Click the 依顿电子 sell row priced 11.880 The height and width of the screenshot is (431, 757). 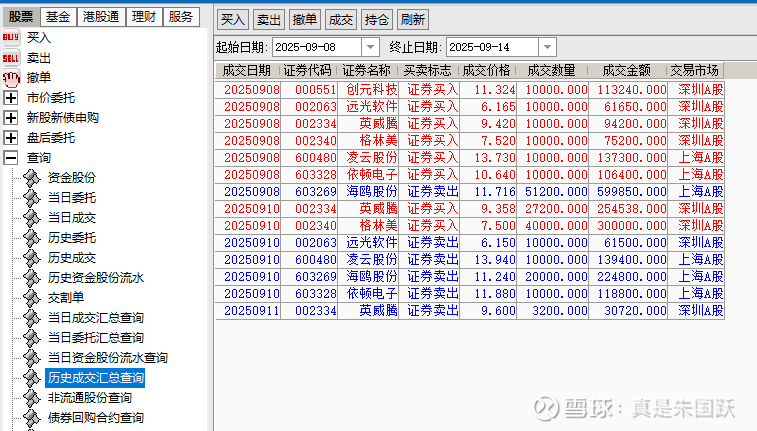(x=469, y=294)
